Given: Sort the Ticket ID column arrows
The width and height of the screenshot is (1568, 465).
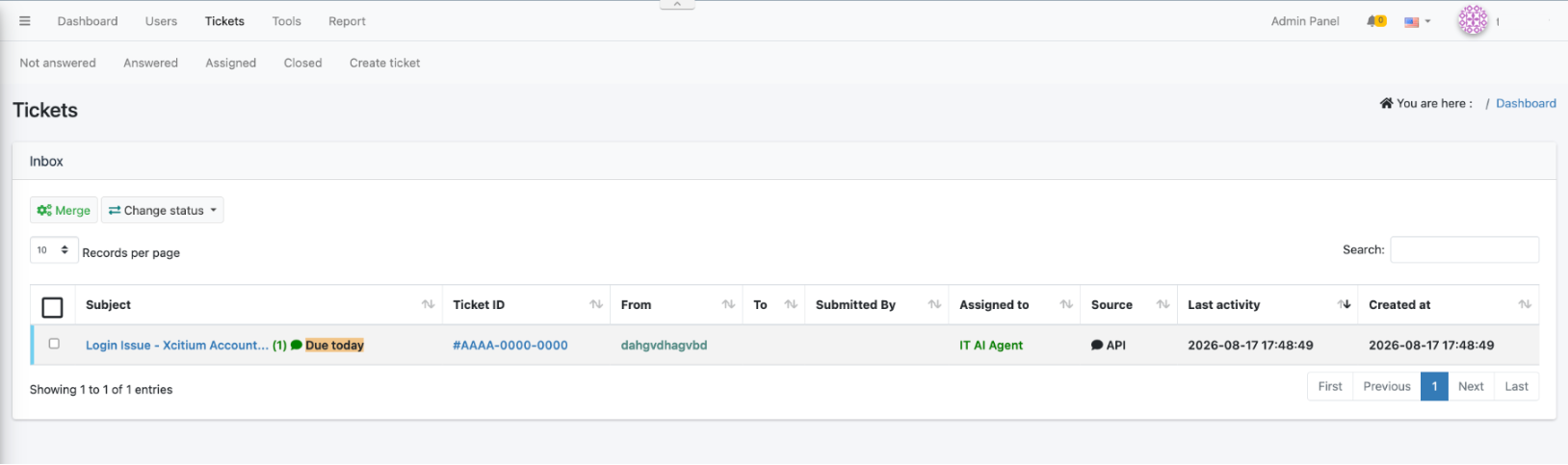Looking at the screenshot, I should (596, 304).
